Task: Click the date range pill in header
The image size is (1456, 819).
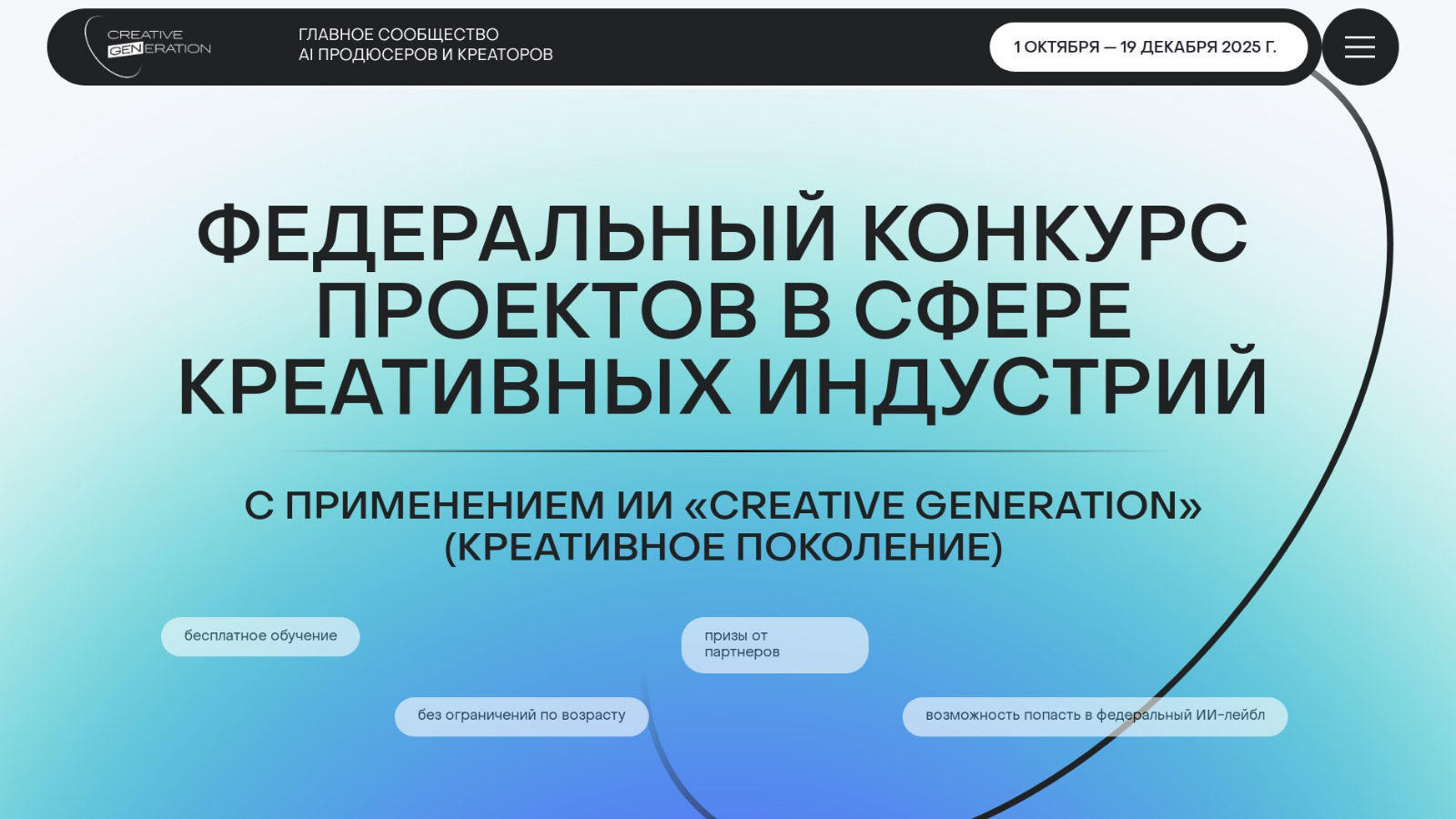Action: pos(1147,47)
